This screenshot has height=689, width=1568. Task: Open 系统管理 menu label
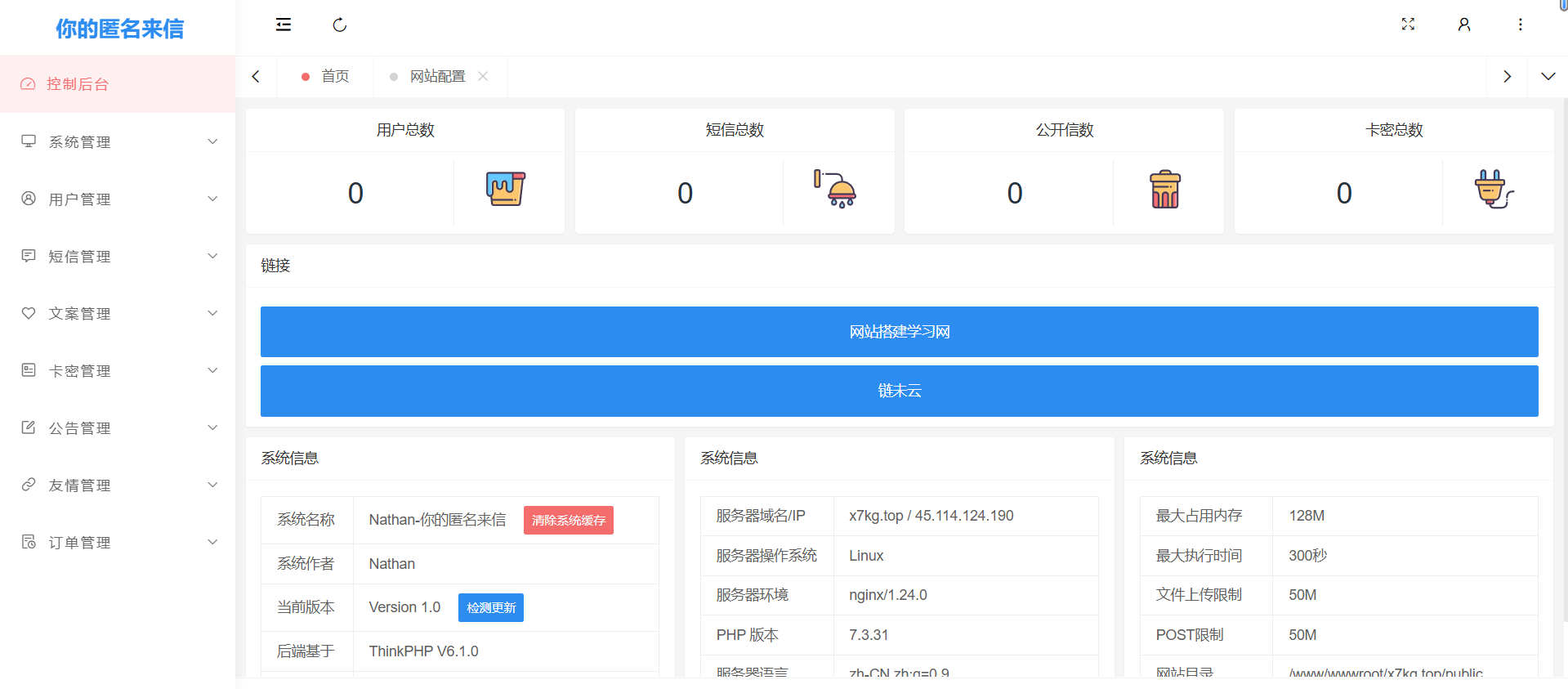(79, 142)
